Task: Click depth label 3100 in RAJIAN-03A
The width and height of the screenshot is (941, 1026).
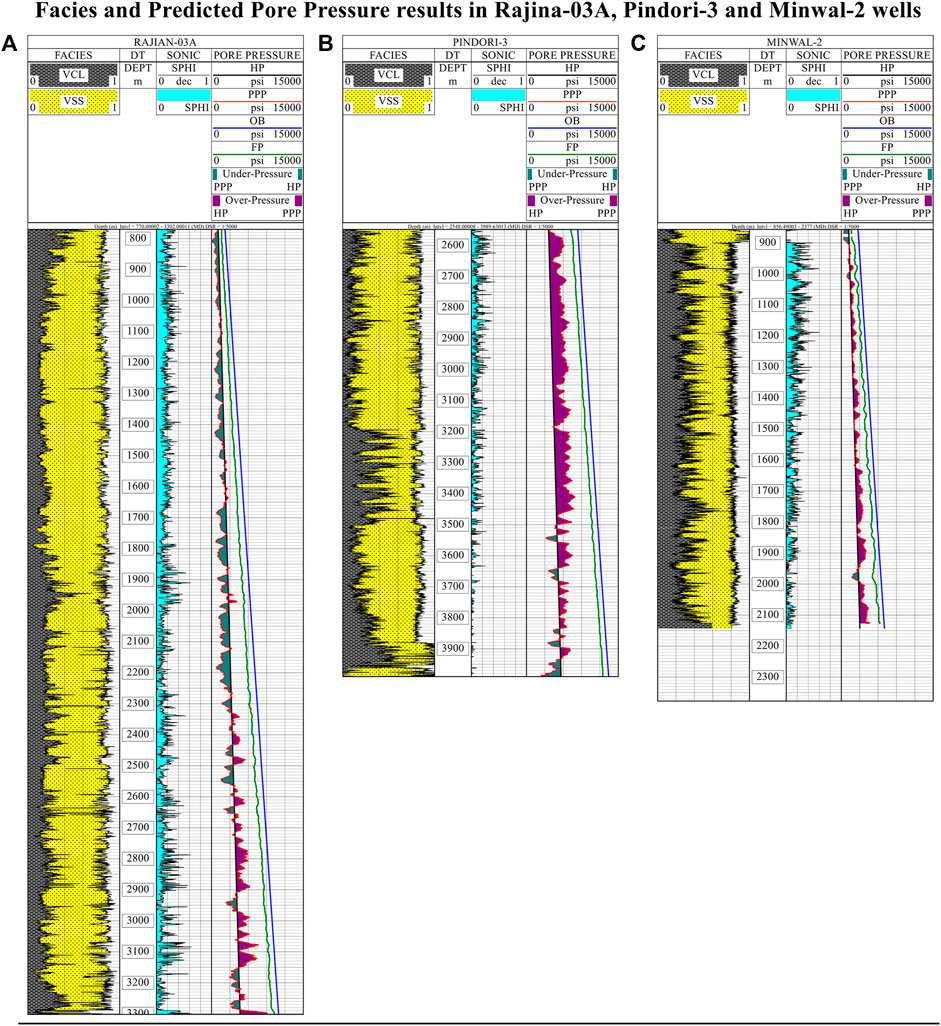Action: [x=137, y=951]
